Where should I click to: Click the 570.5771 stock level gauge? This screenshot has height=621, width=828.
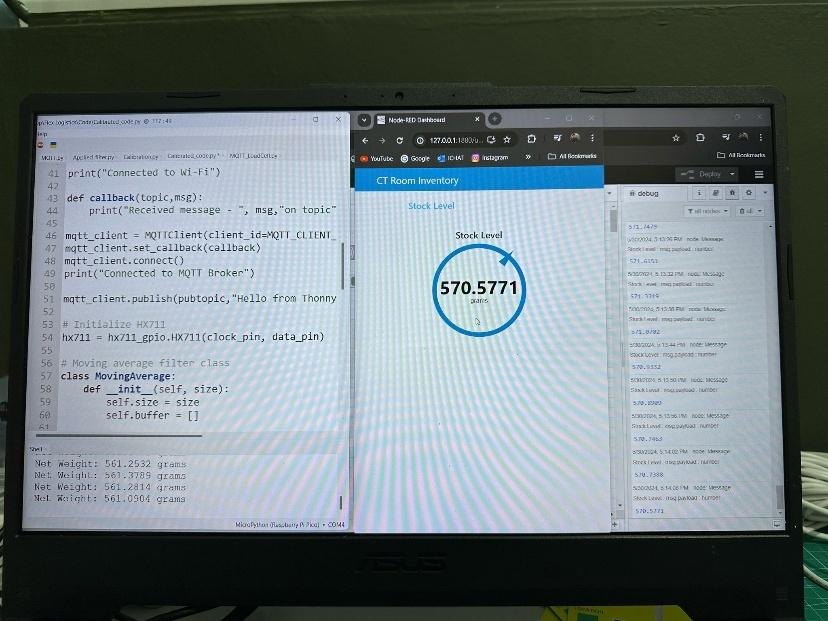(479, 289)
